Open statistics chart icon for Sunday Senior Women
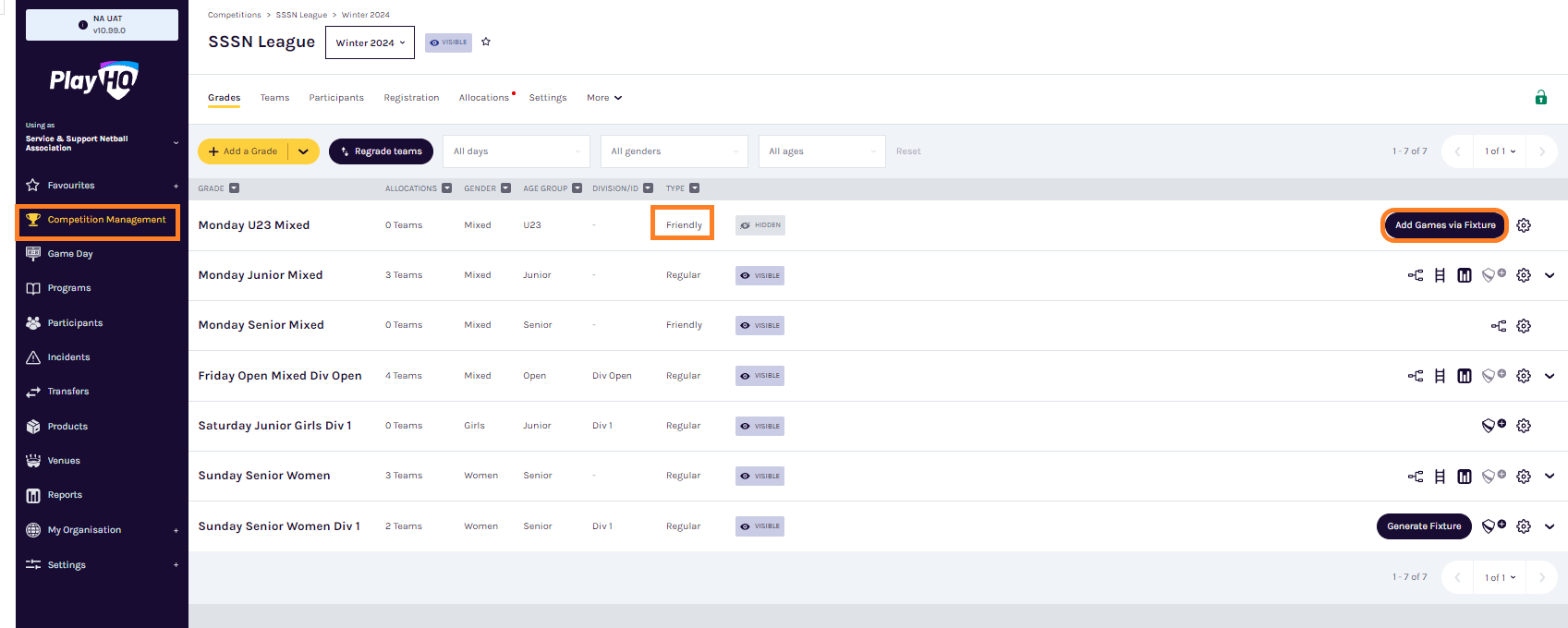Viewport: 1568px width, 628px height. click(x=1465, y=476)
